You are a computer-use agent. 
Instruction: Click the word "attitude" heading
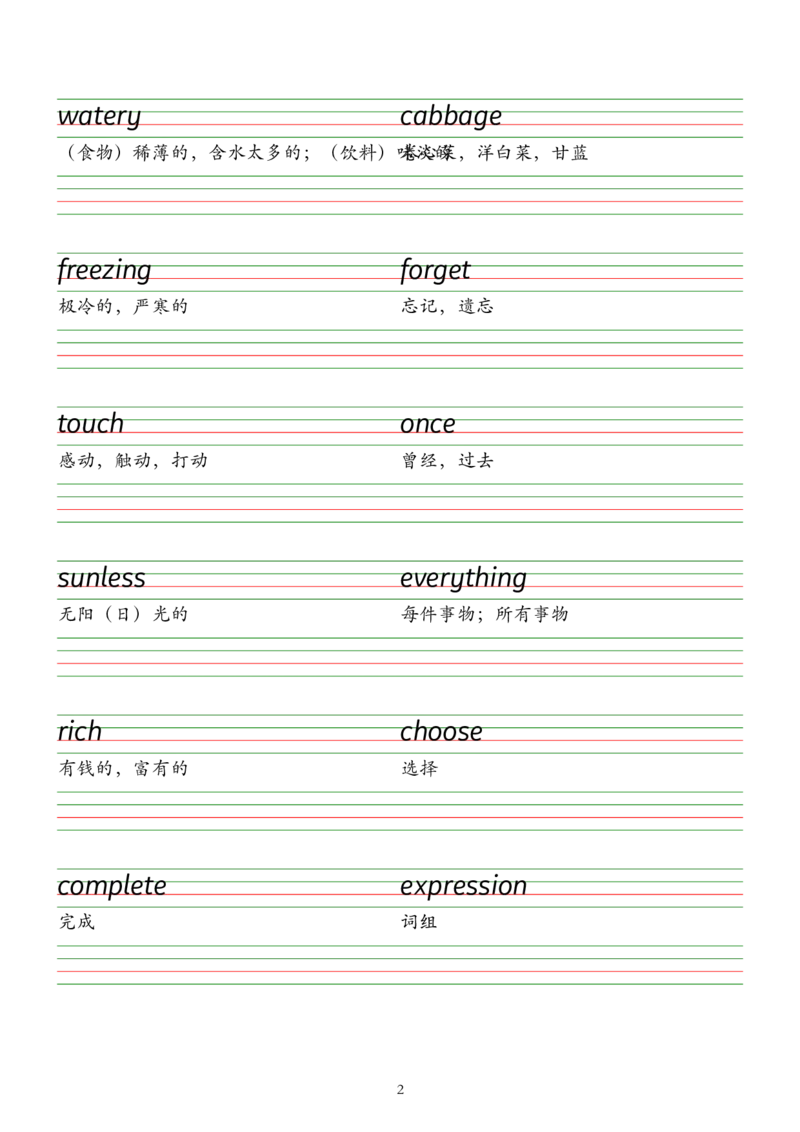point(451,116)
